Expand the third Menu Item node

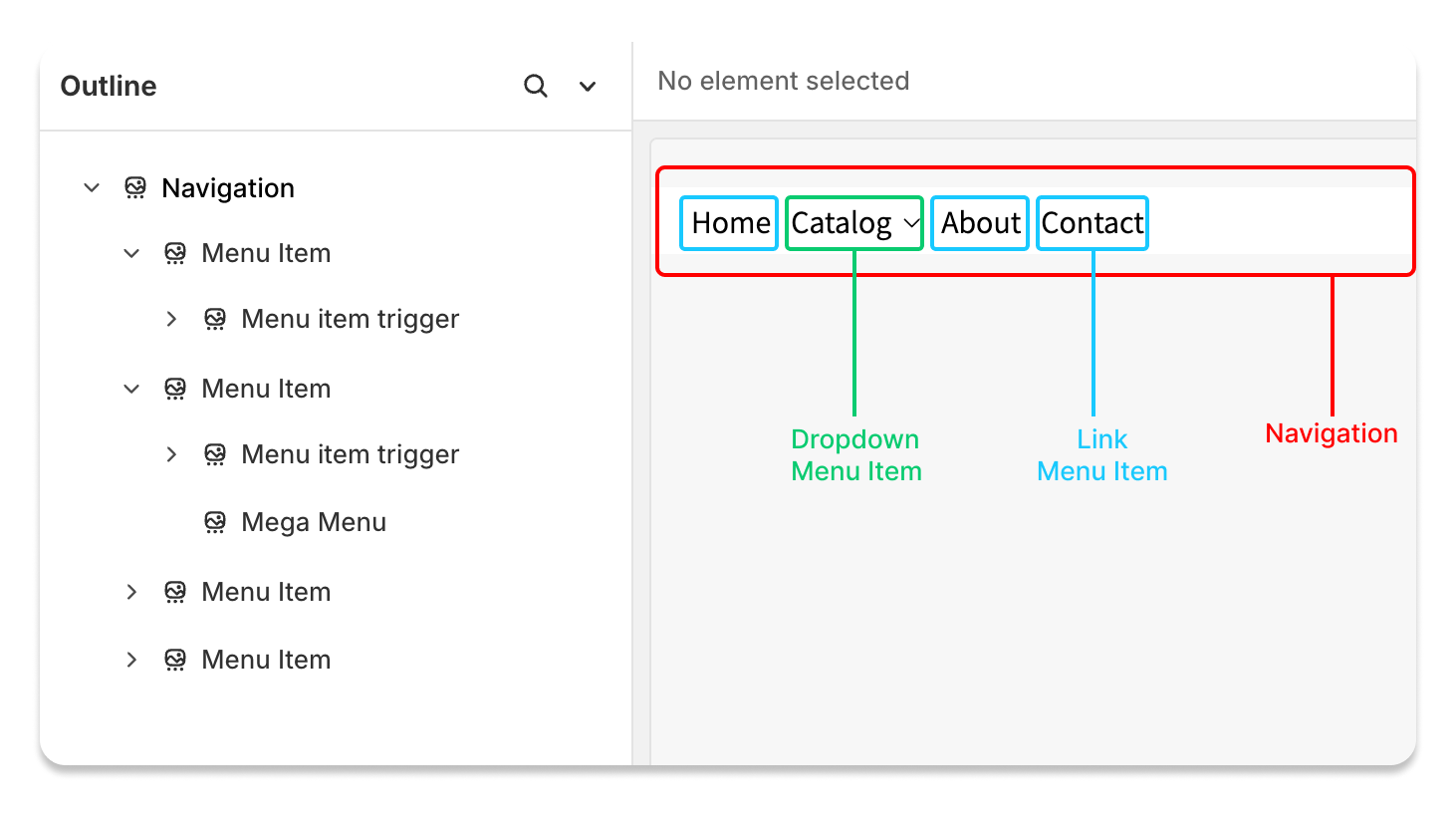[x=131, y=592]
